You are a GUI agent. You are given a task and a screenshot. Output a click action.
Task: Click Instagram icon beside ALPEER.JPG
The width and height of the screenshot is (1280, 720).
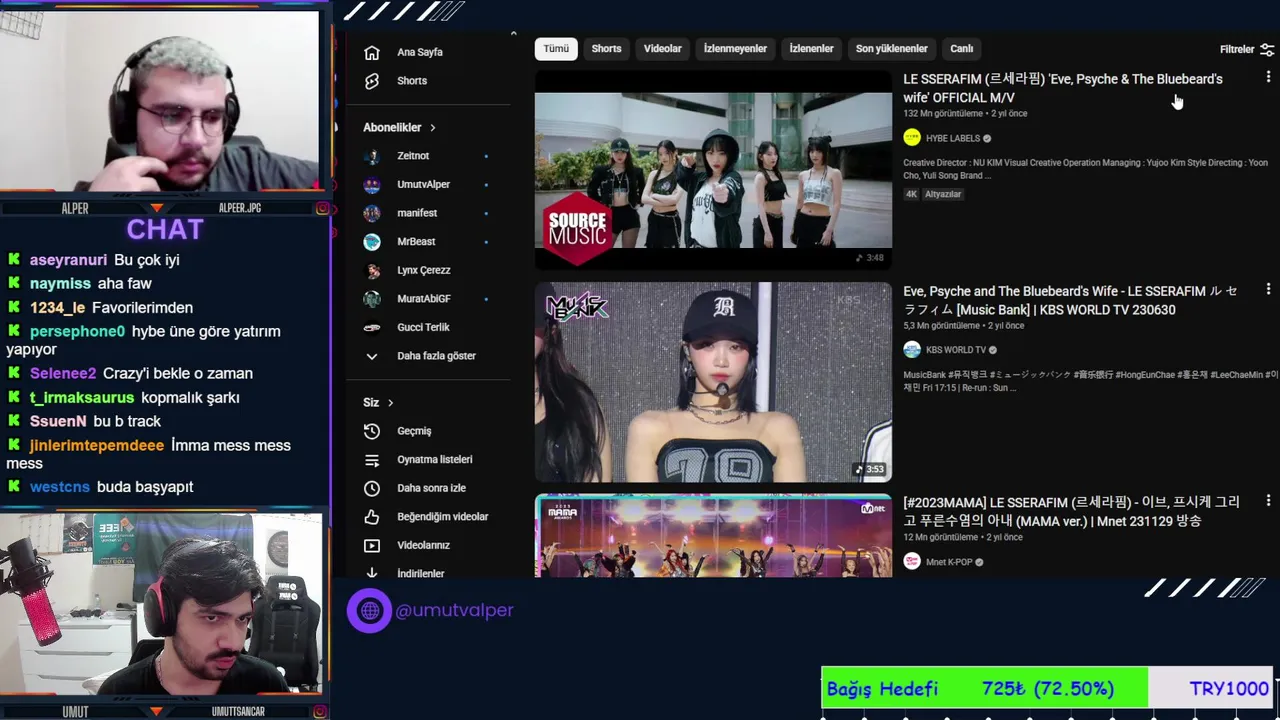tap(322, 208)
